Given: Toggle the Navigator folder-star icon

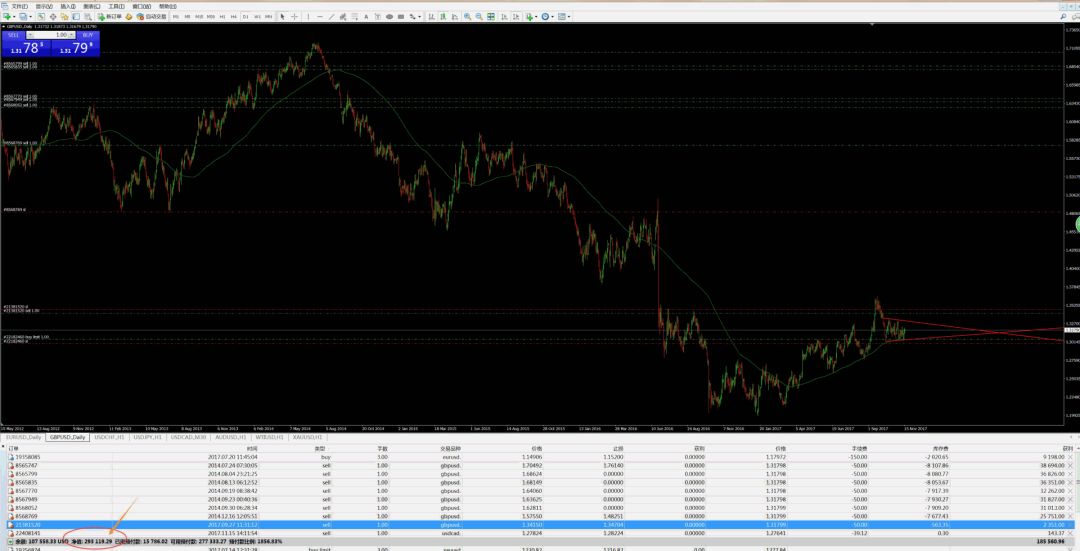Looking at the screenshot, I should pos(65,17).
